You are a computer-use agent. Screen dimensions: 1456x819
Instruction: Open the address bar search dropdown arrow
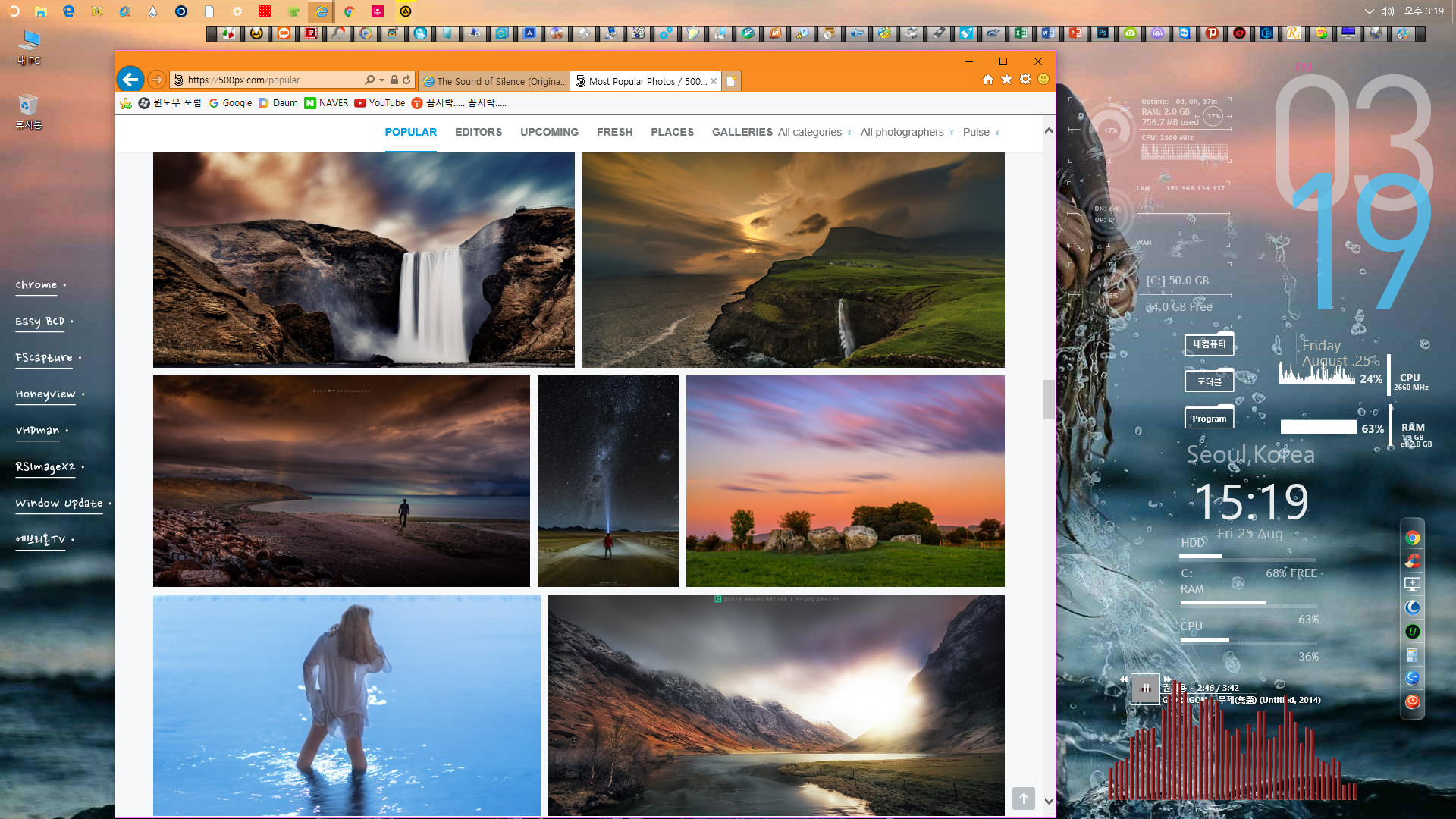click(x=381, y=80)
